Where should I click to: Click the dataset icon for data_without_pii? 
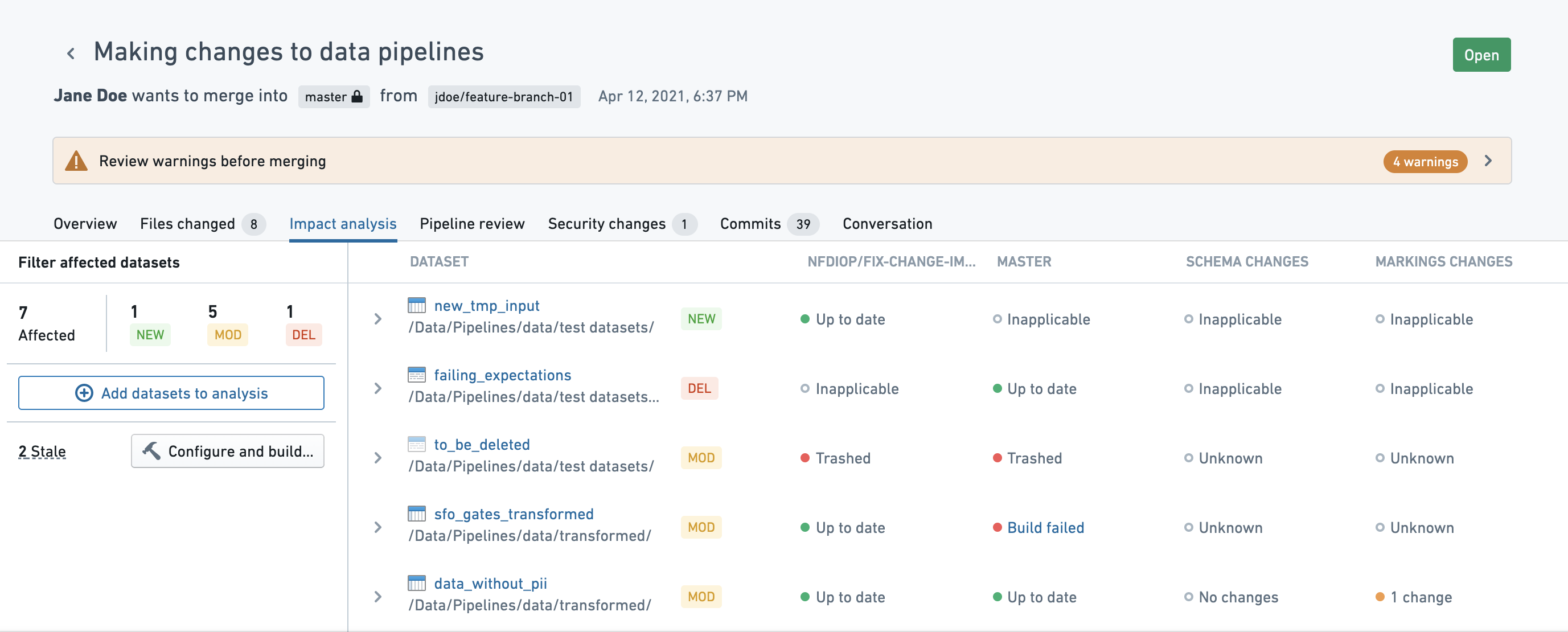click(416, 582)
